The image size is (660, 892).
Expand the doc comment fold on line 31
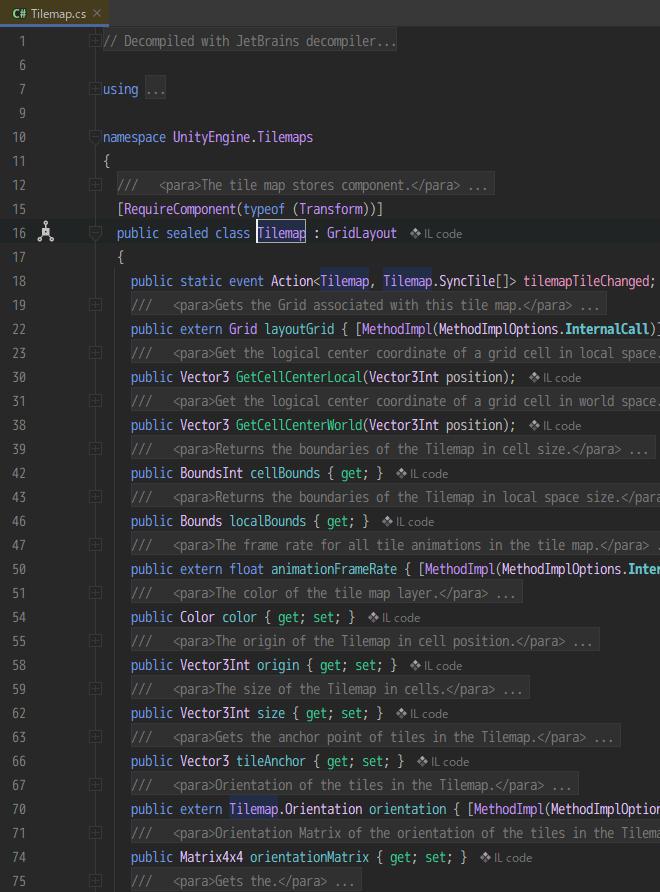click(95, 401)
